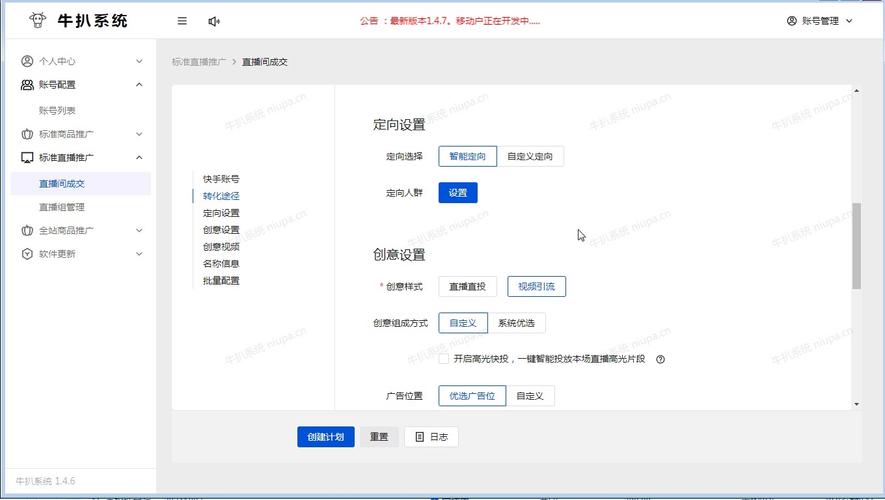Viewport: 885px width, 500px height.
Task: Click the blue 设置 button
Action: [x=458, y=192]
